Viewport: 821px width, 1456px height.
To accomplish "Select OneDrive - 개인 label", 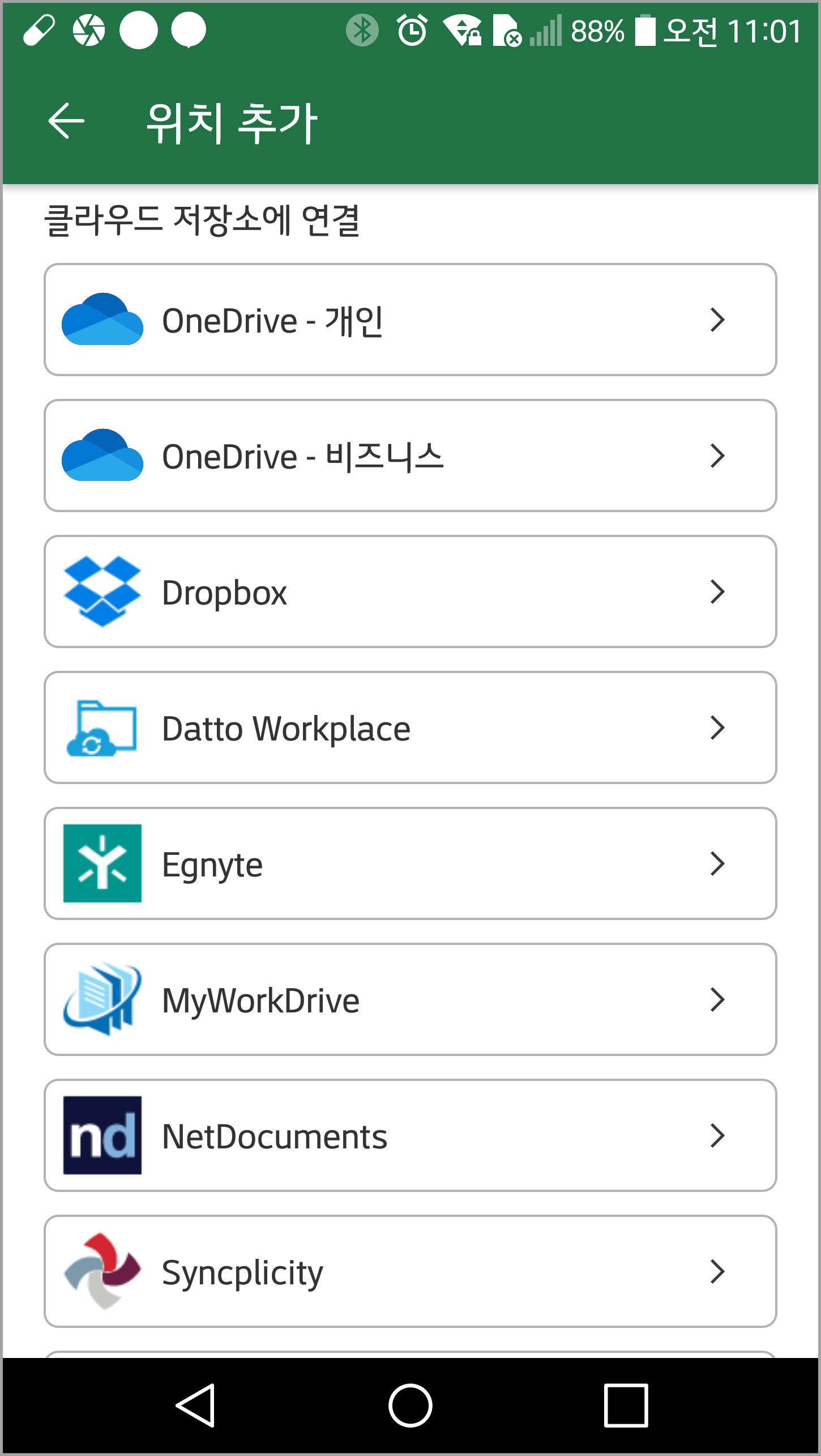I will [x=273, y=321].
